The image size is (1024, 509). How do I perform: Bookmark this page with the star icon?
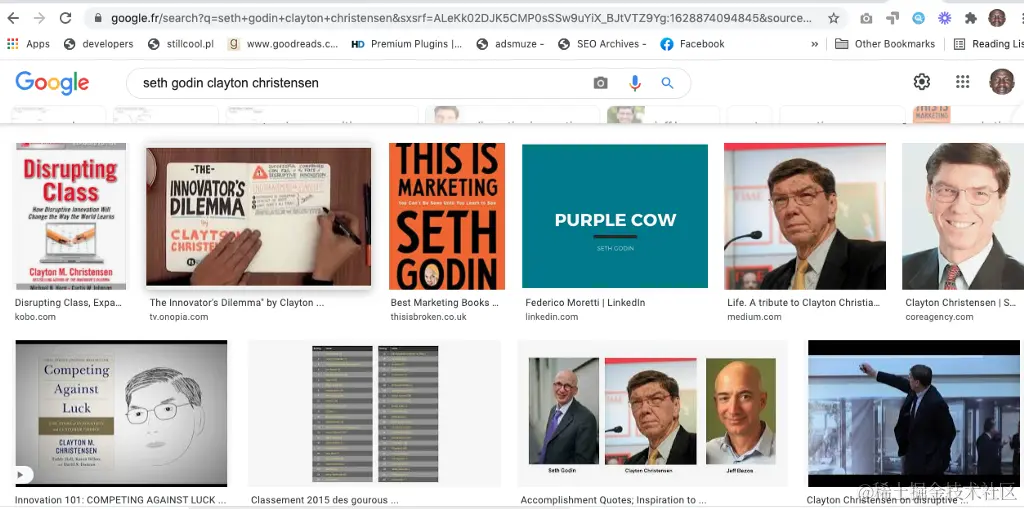[x=833, y=18]
